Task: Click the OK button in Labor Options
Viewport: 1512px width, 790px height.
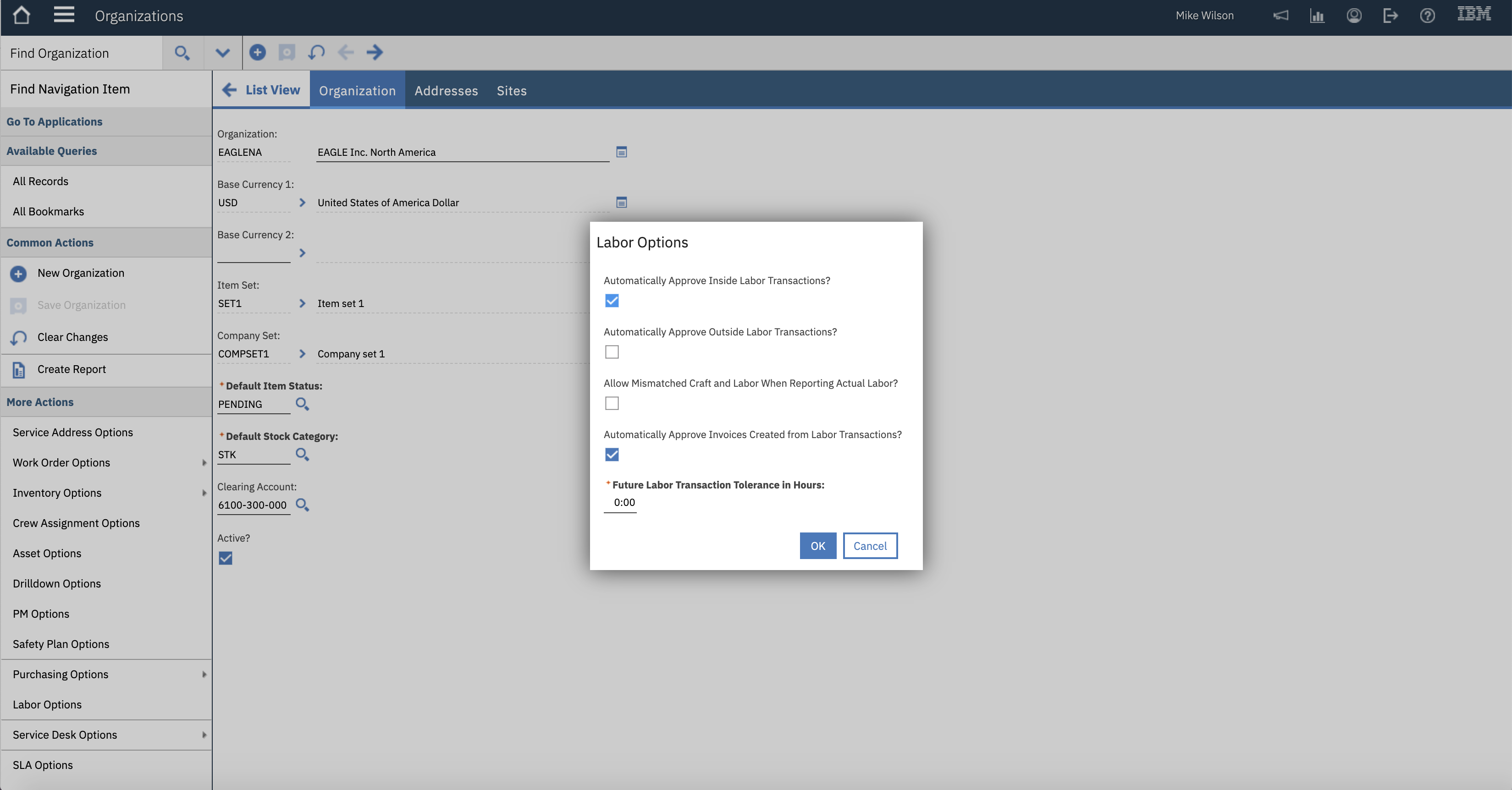Action: click(817, 545)
